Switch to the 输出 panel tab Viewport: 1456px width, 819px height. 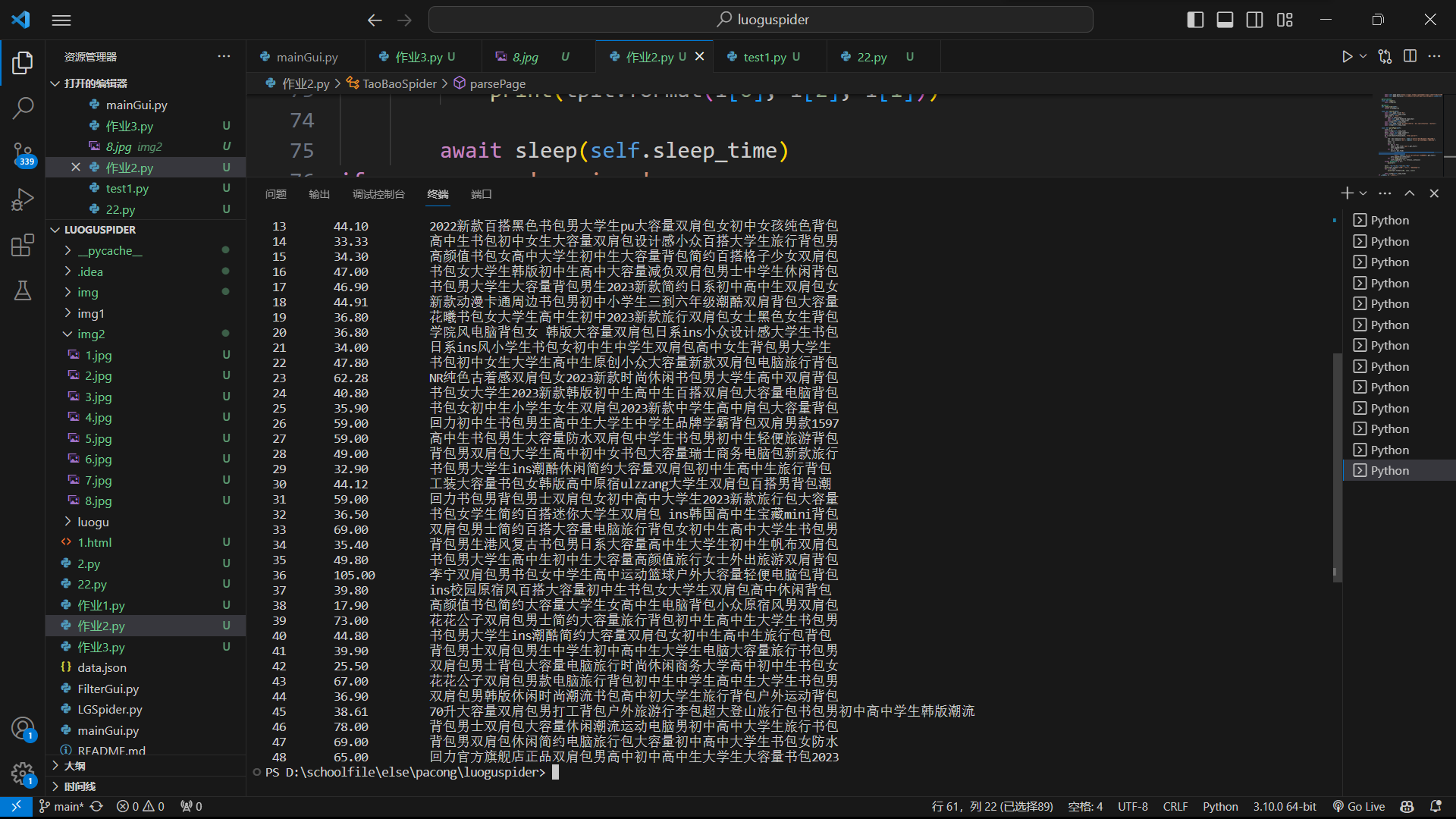(319, 194)
